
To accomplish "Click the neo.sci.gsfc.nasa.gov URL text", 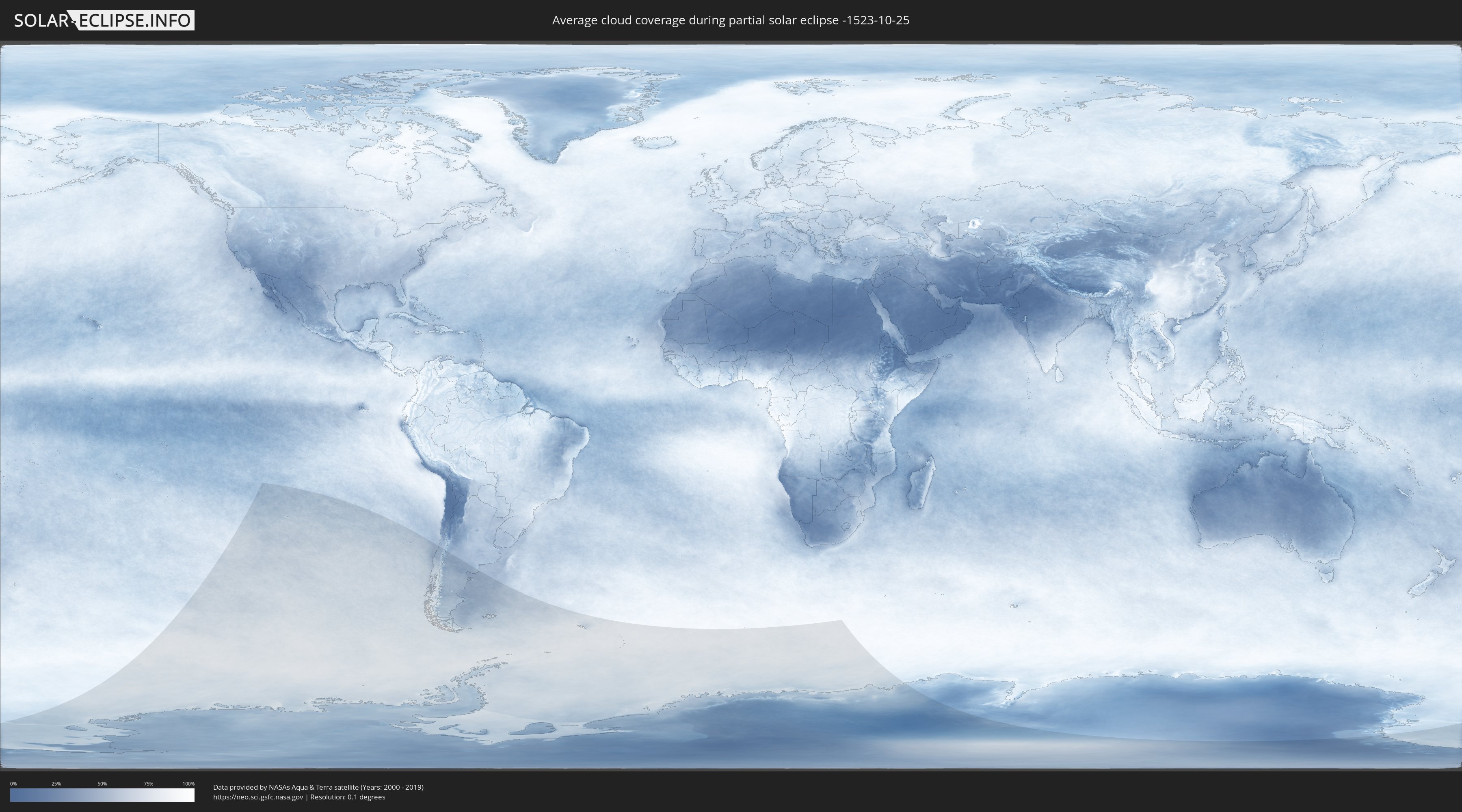I will (257, 797).
